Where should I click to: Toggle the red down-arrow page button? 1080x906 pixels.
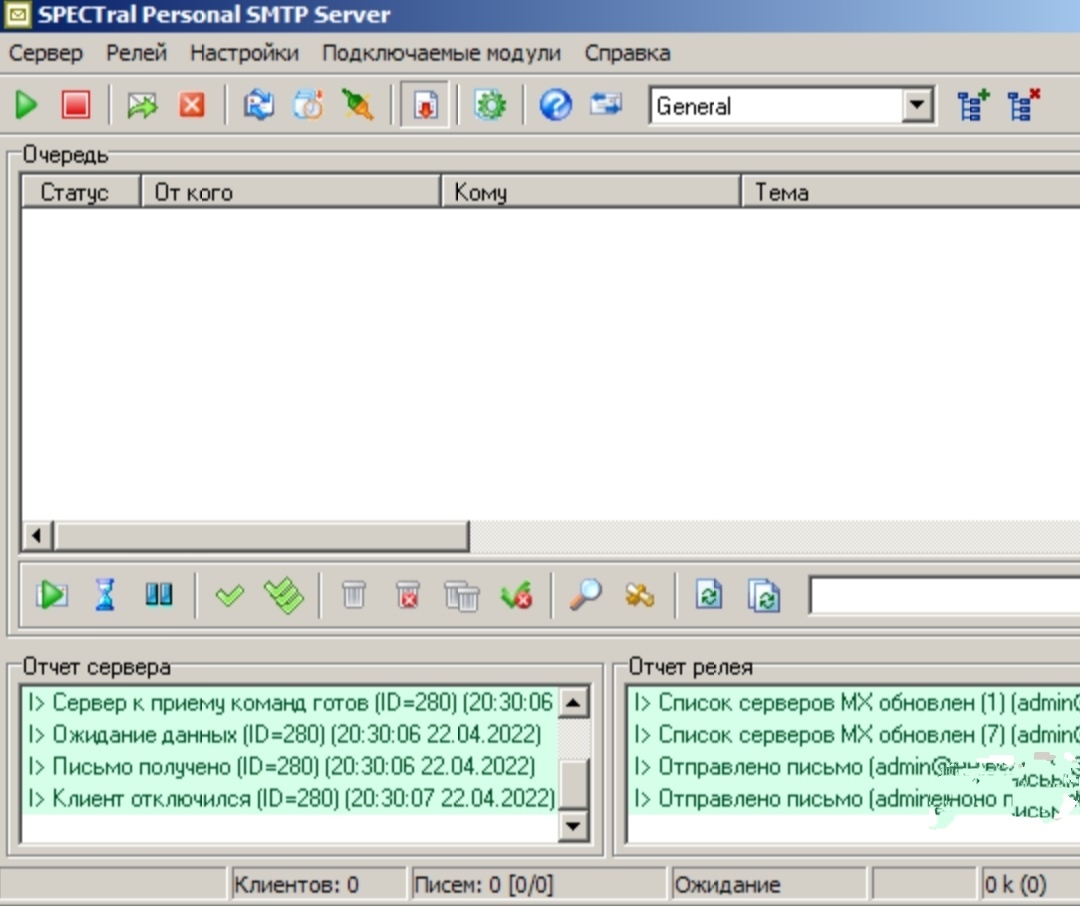425,105
